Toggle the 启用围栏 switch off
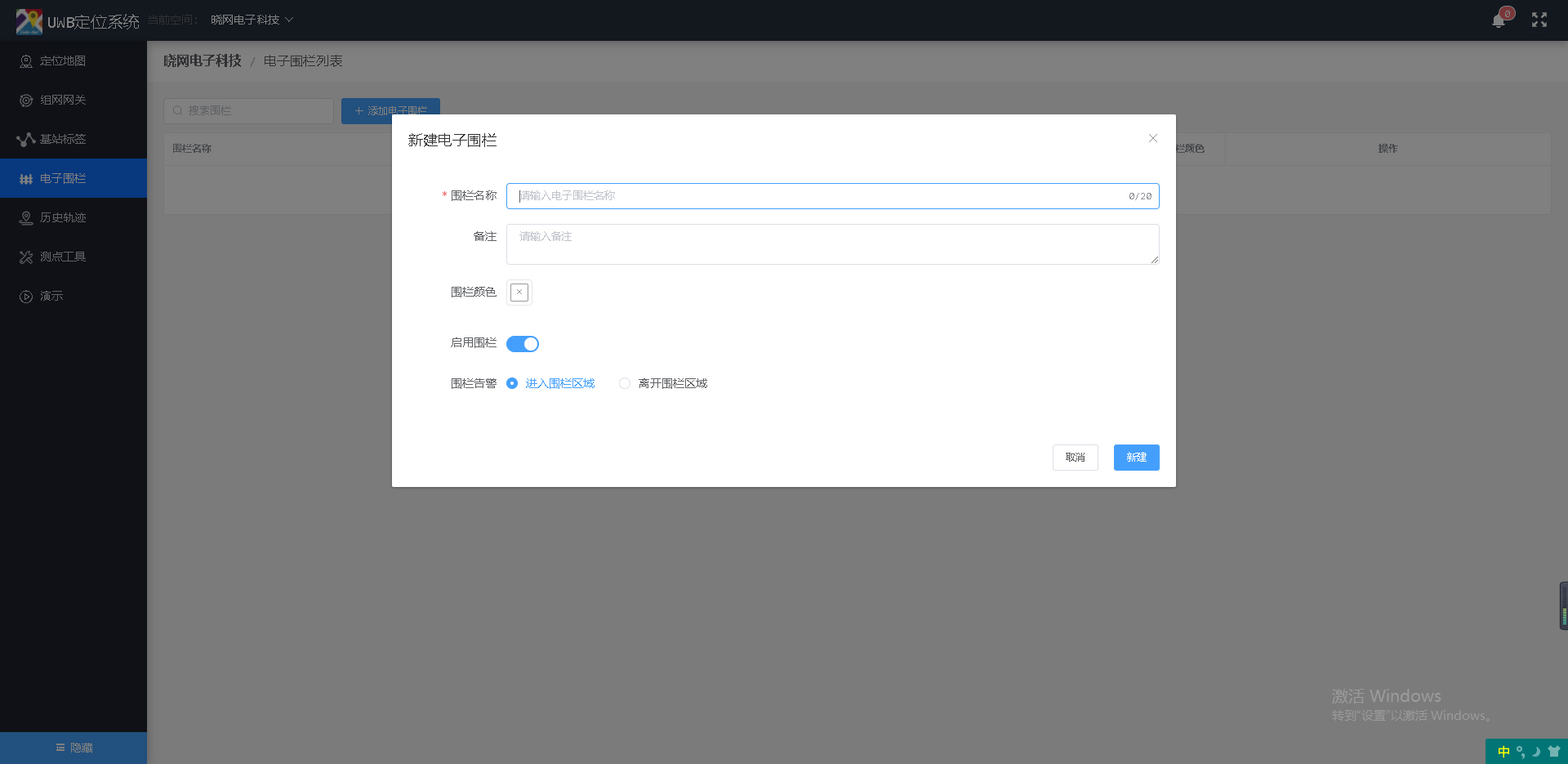Image resolution: width=1568 pixels, height=764 pixels. (523, 343)
